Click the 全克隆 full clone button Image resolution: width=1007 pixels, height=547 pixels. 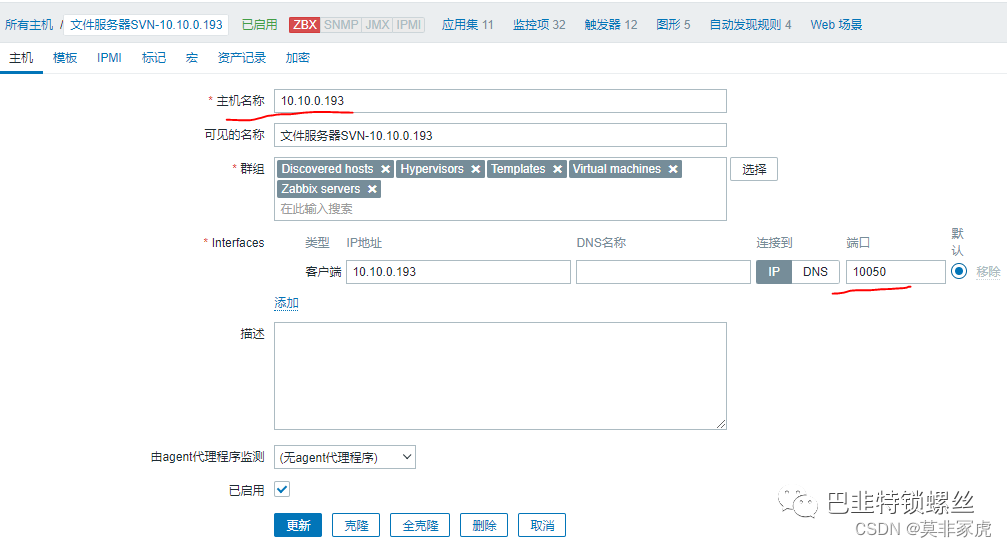(x=420, y=525)
